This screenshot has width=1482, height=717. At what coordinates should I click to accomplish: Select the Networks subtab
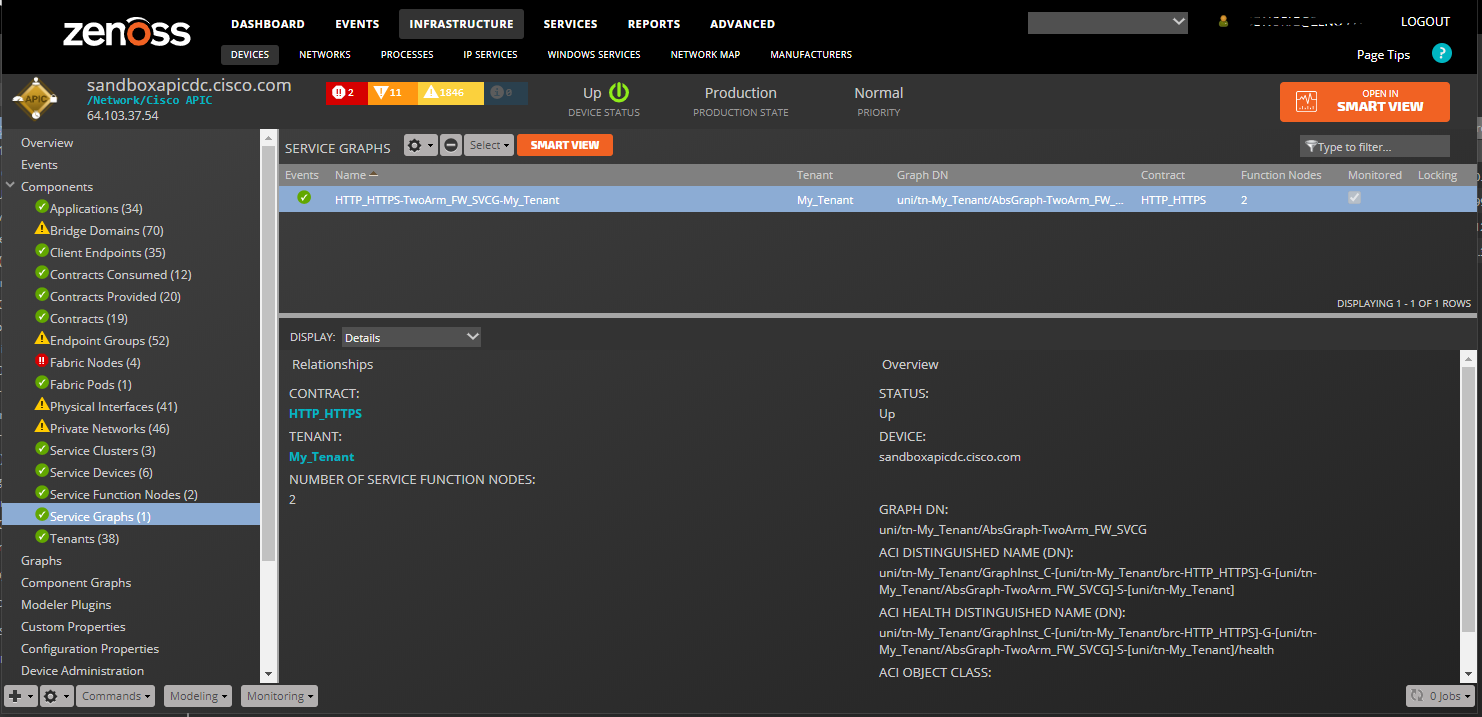[x=325, y=55]
